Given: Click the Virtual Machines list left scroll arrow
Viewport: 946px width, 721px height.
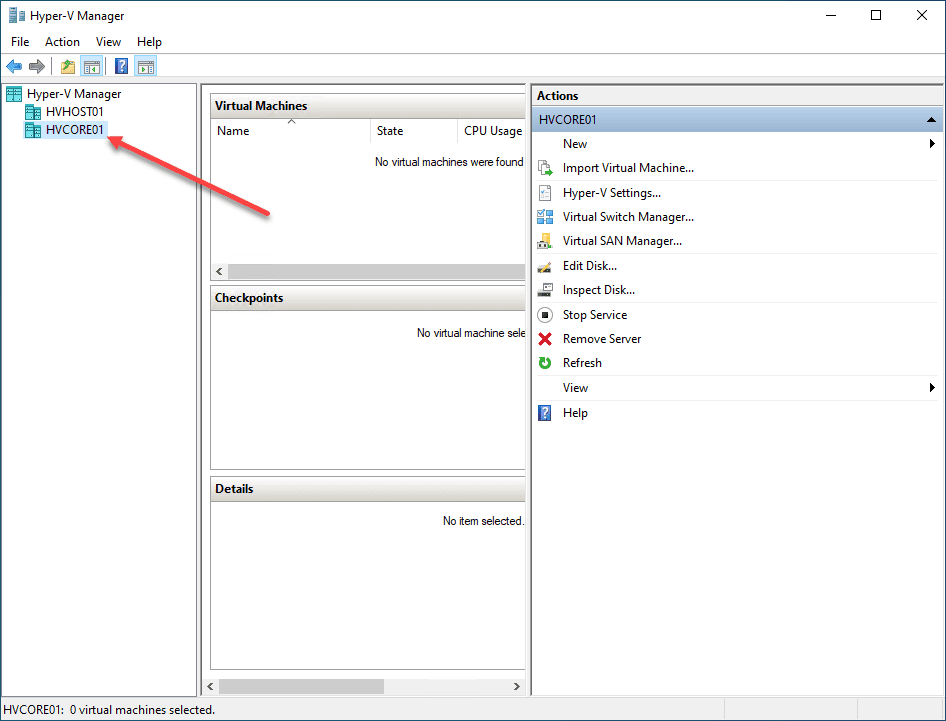Looking at the screenshot, I should [x=220, y=272].
